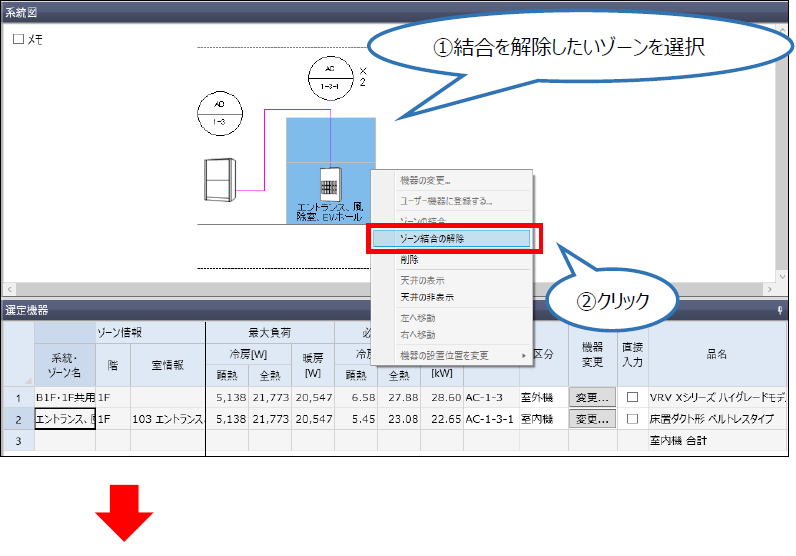796x556 pixels.
Task: Select 天井の表示 menu item
Action: (x=422, y=280)
